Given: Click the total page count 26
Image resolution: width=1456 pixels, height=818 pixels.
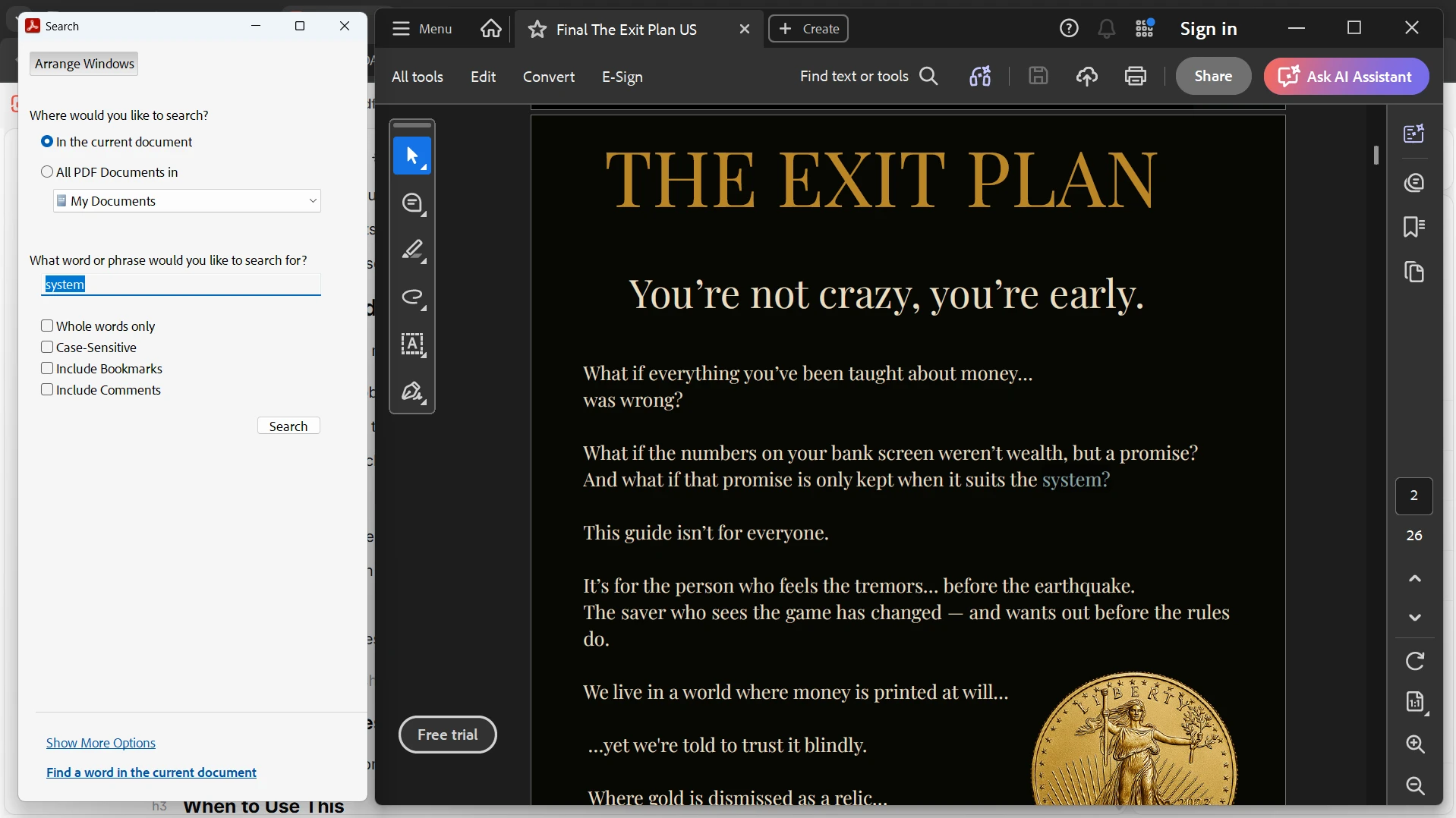Looking at the screenshot, I should 1414,535.
